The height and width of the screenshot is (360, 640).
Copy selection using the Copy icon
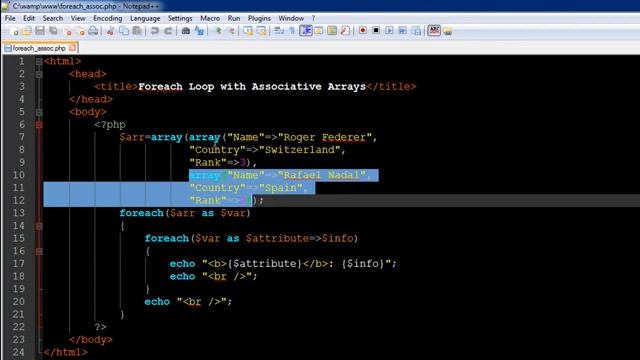(x=124, y=31)
